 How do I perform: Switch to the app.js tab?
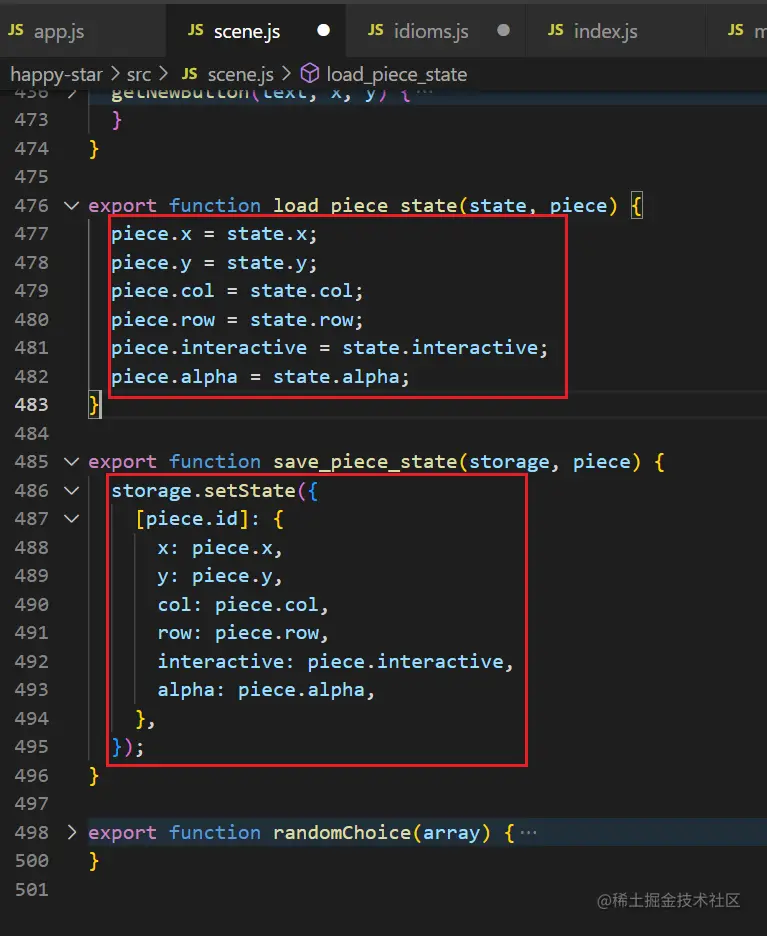(x=58, y=31)
